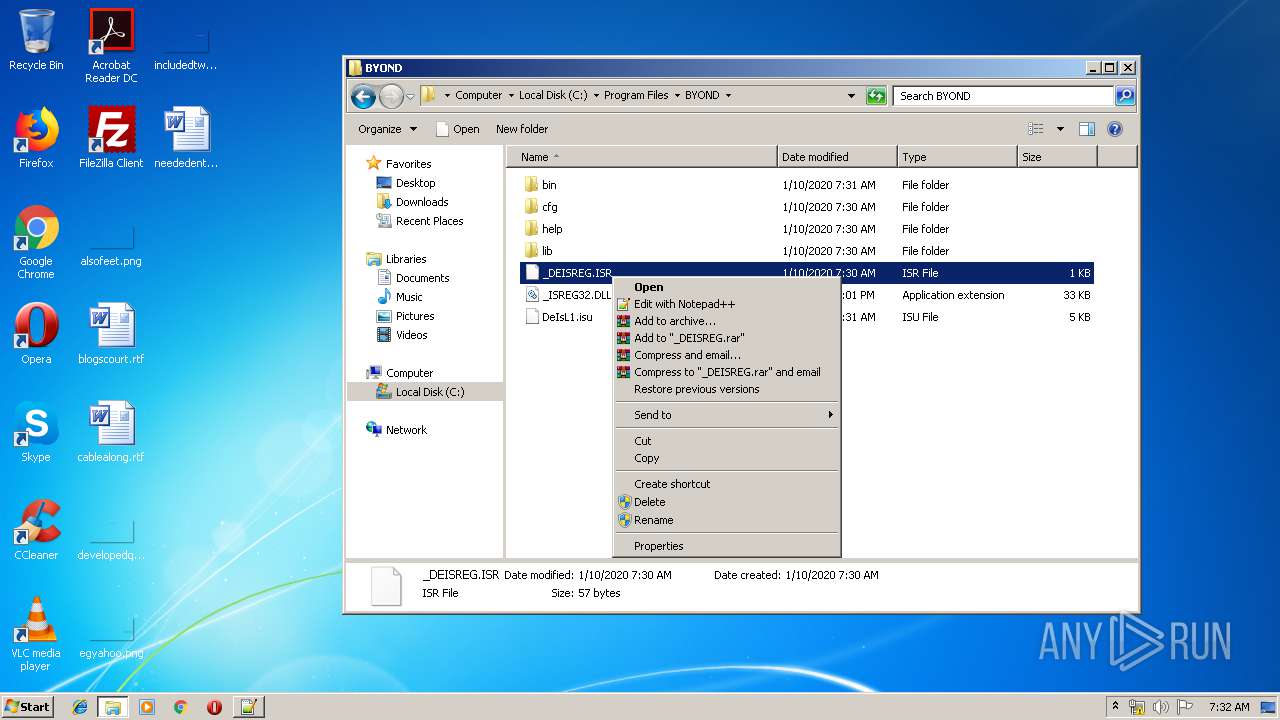Viewport: 1280px width, 720px height.
Task: Select Add to "_DEISREG.rar"
Action: (726, 338)
